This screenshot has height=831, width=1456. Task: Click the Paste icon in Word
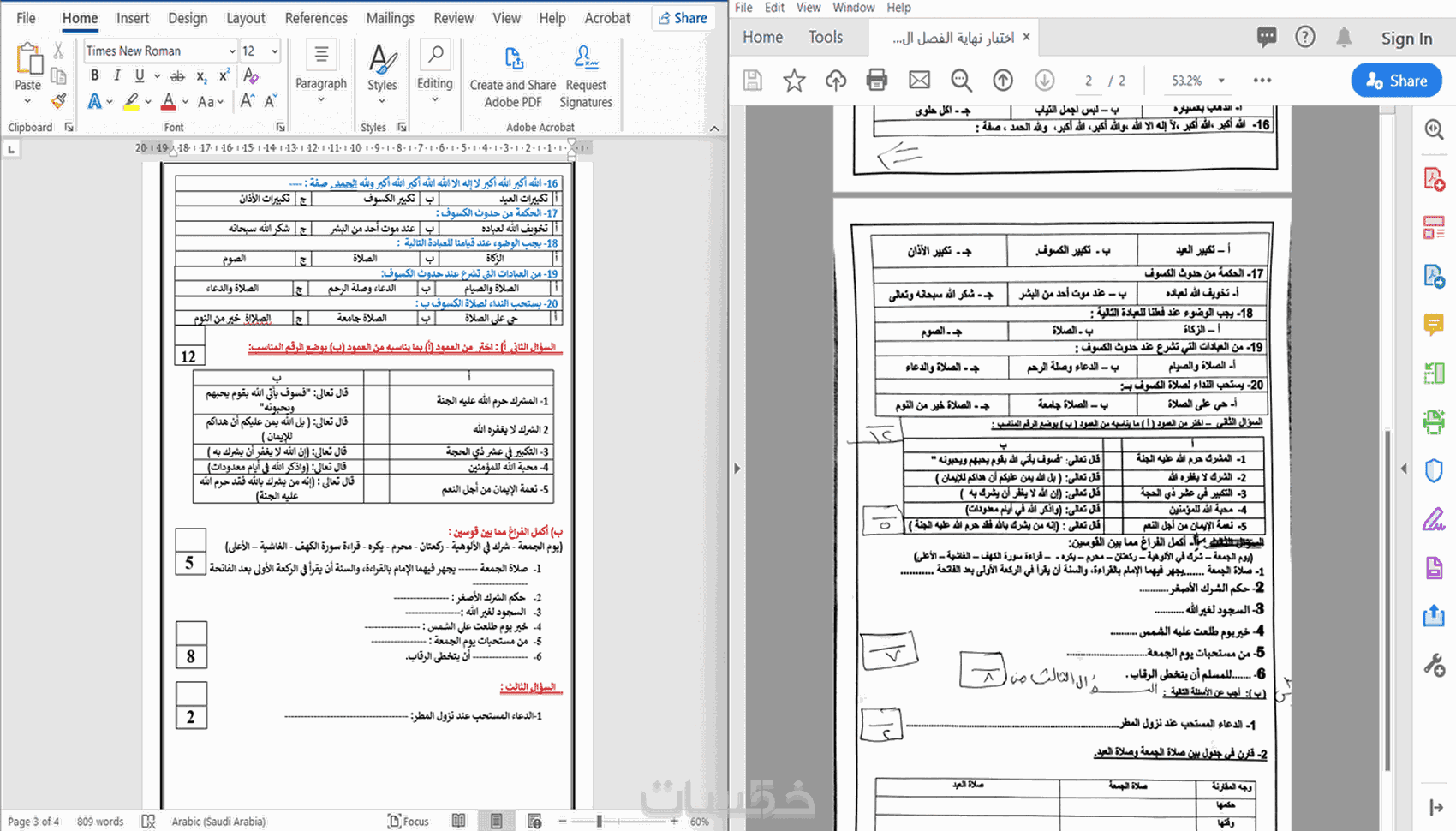pos(28,60)
